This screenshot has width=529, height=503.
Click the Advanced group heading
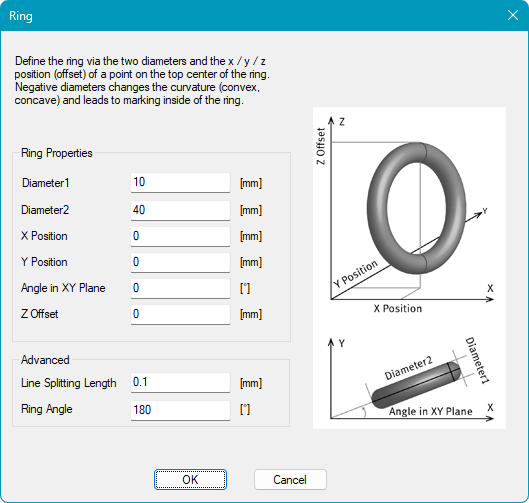click(x=45, y=360)
